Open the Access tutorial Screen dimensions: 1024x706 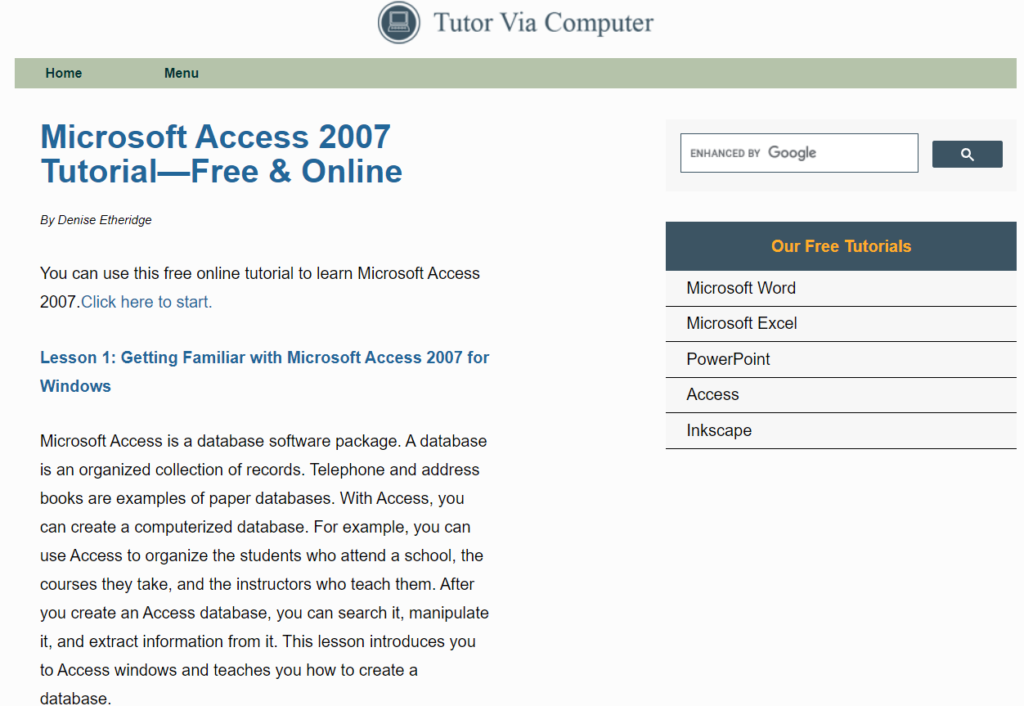pyautogui.click(x=712, y=395)
